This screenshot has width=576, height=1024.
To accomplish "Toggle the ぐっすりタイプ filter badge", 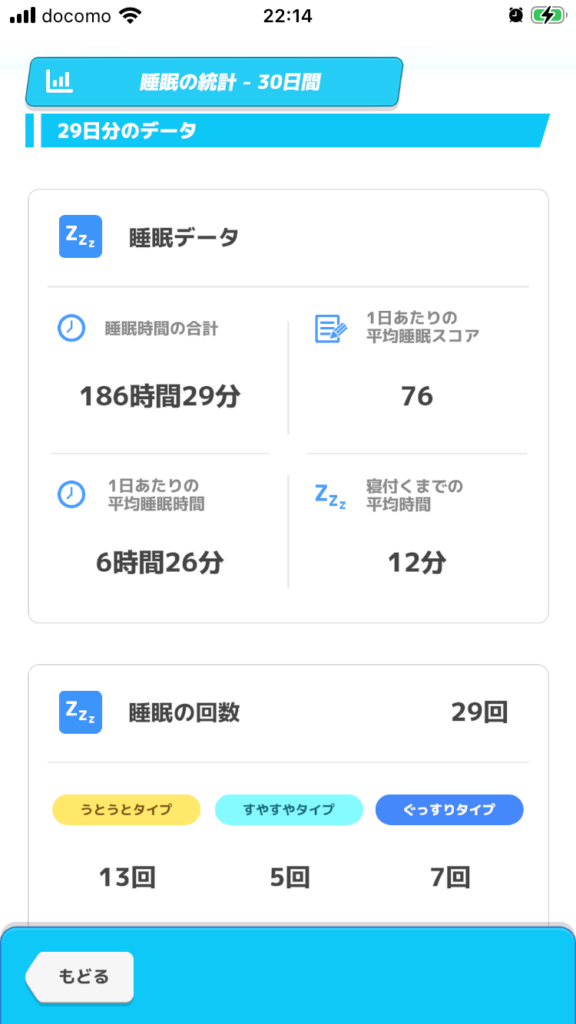I will point(448,810).
